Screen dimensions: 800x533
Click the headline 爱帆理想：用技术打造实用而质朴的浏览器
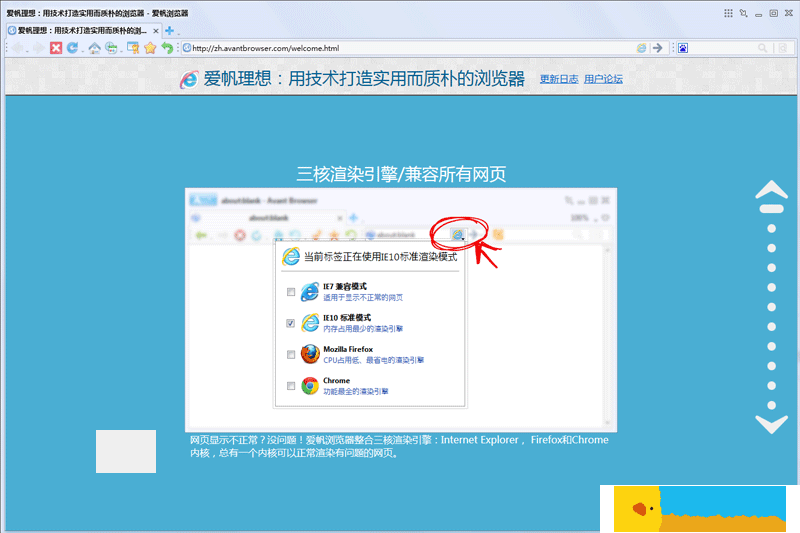pos(364,79)
